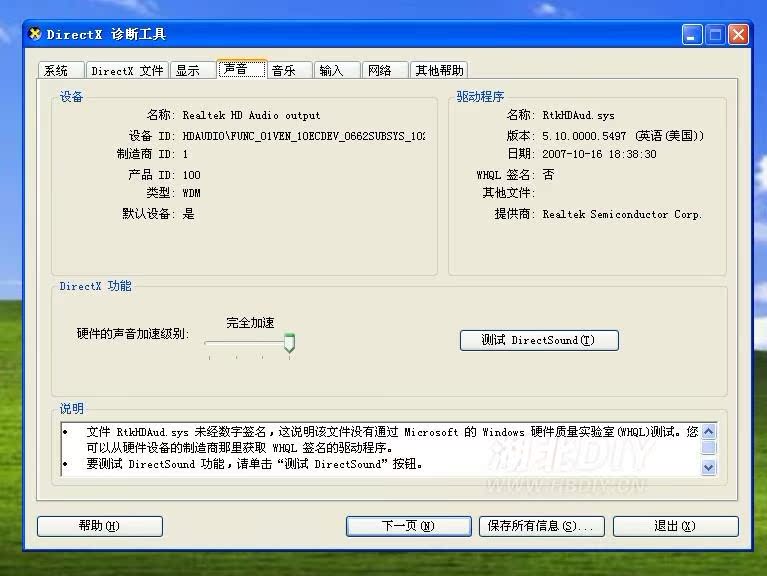Click the down arrow of notes scrollbar
767x576 pixels.
tap(708, 467)
